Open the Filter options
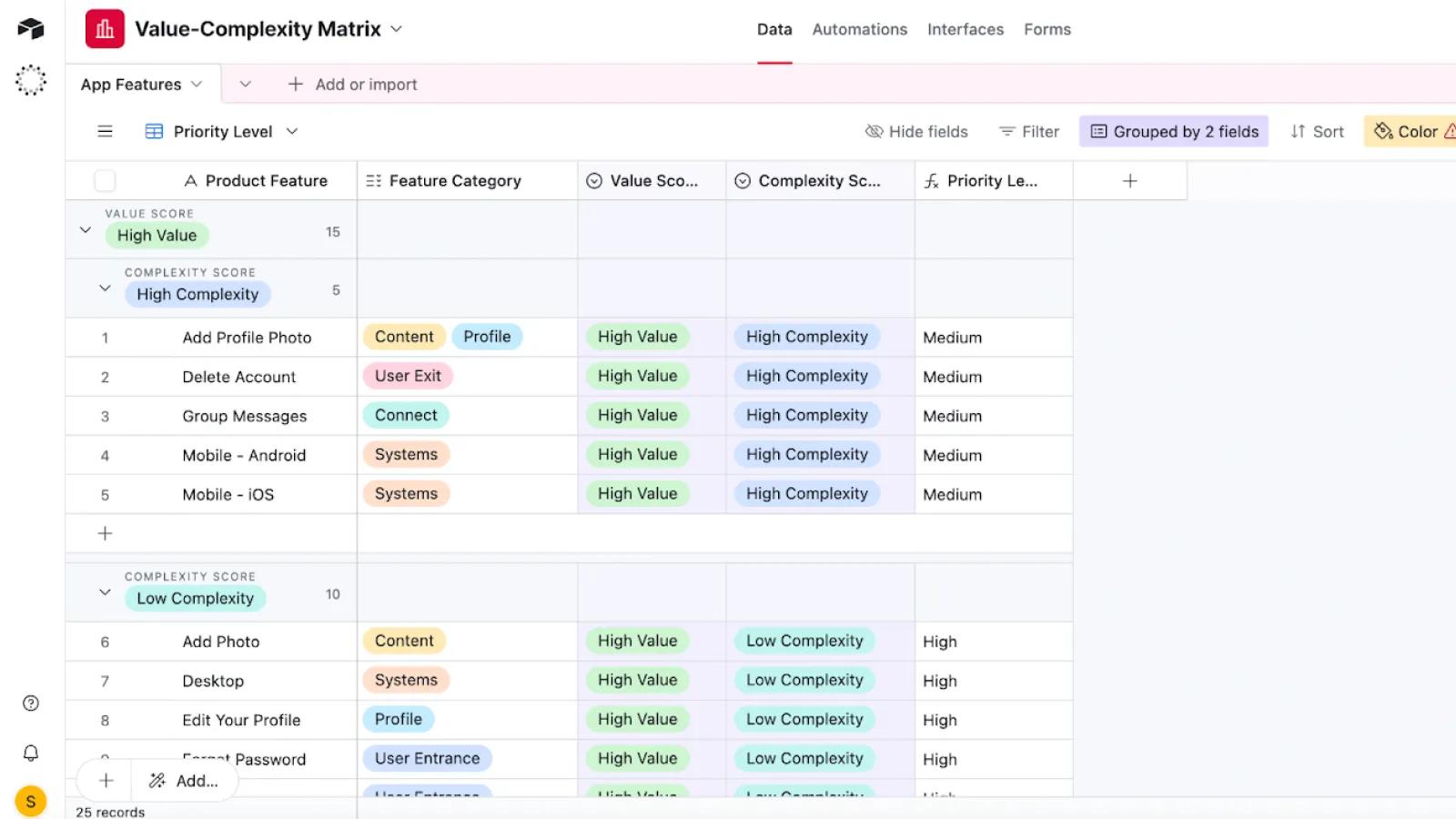The height and width of the screenshot is (819, 1456). [1029, 131]
